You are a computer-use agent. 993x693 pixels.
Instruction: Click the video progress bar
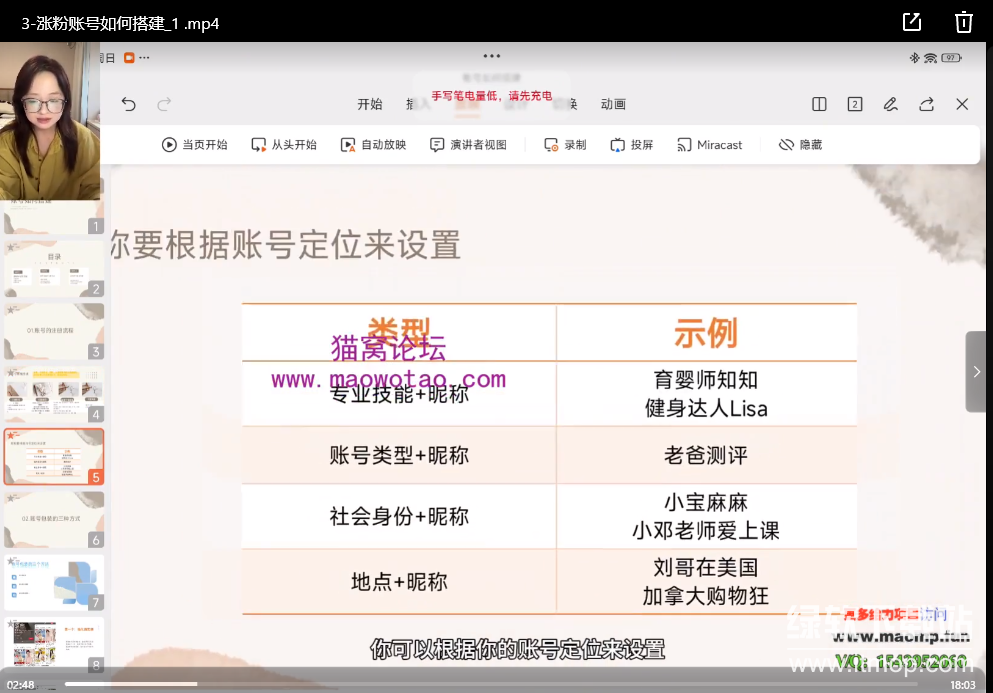[x=491, y=684]
